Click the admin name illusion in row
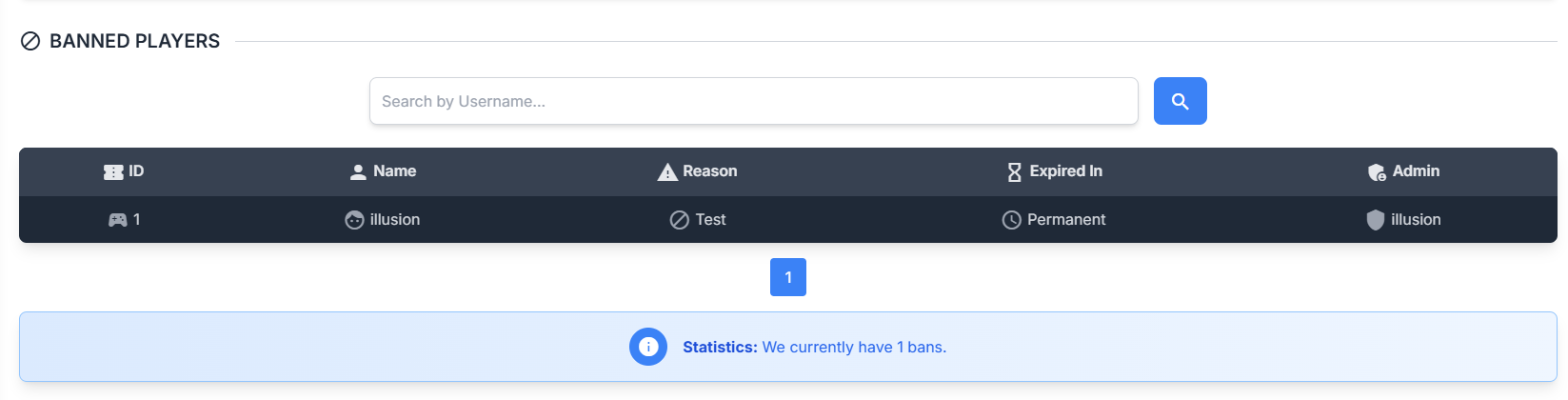This screenshot has width=1568, height=400. 1416,220
